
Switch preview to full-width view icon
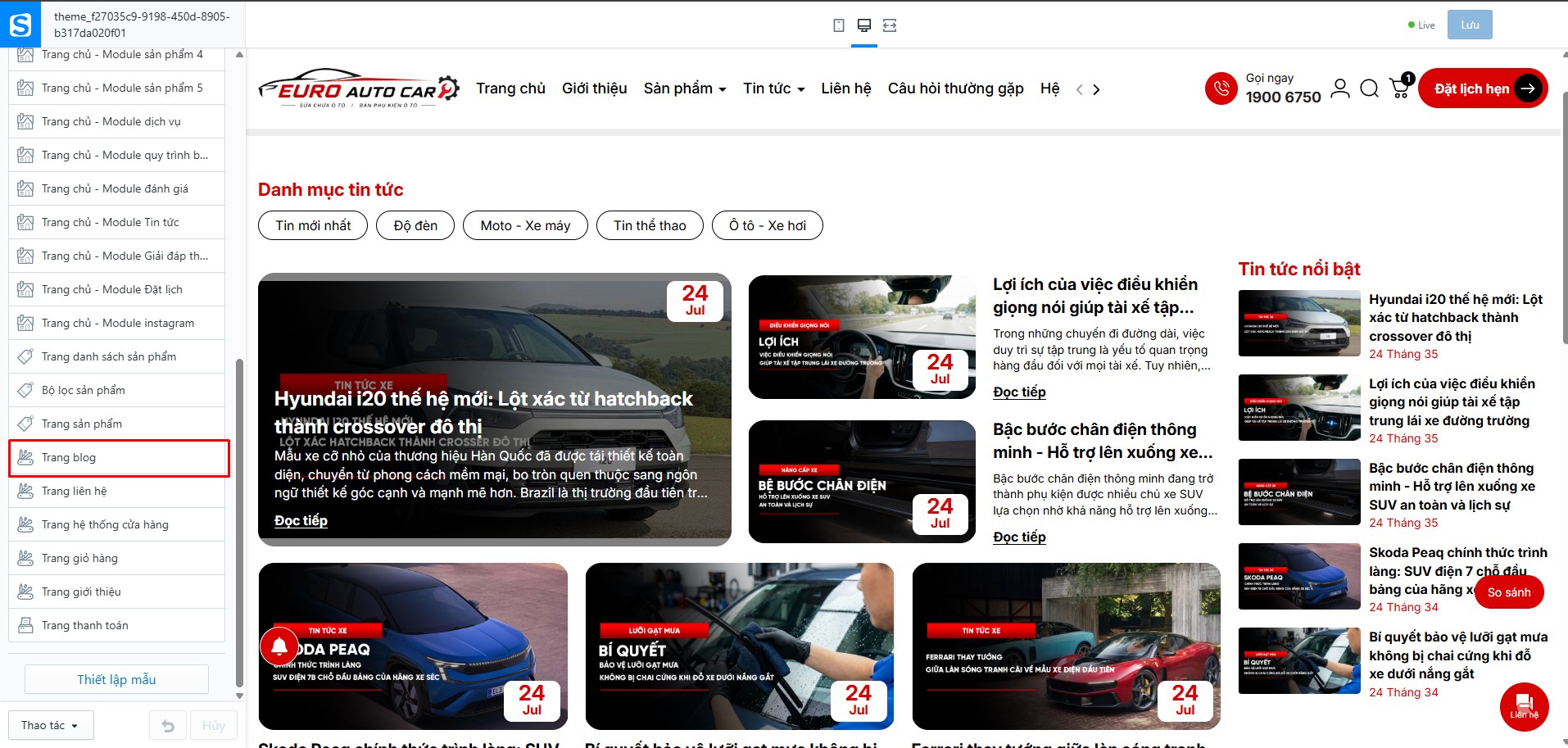(890, 25)
